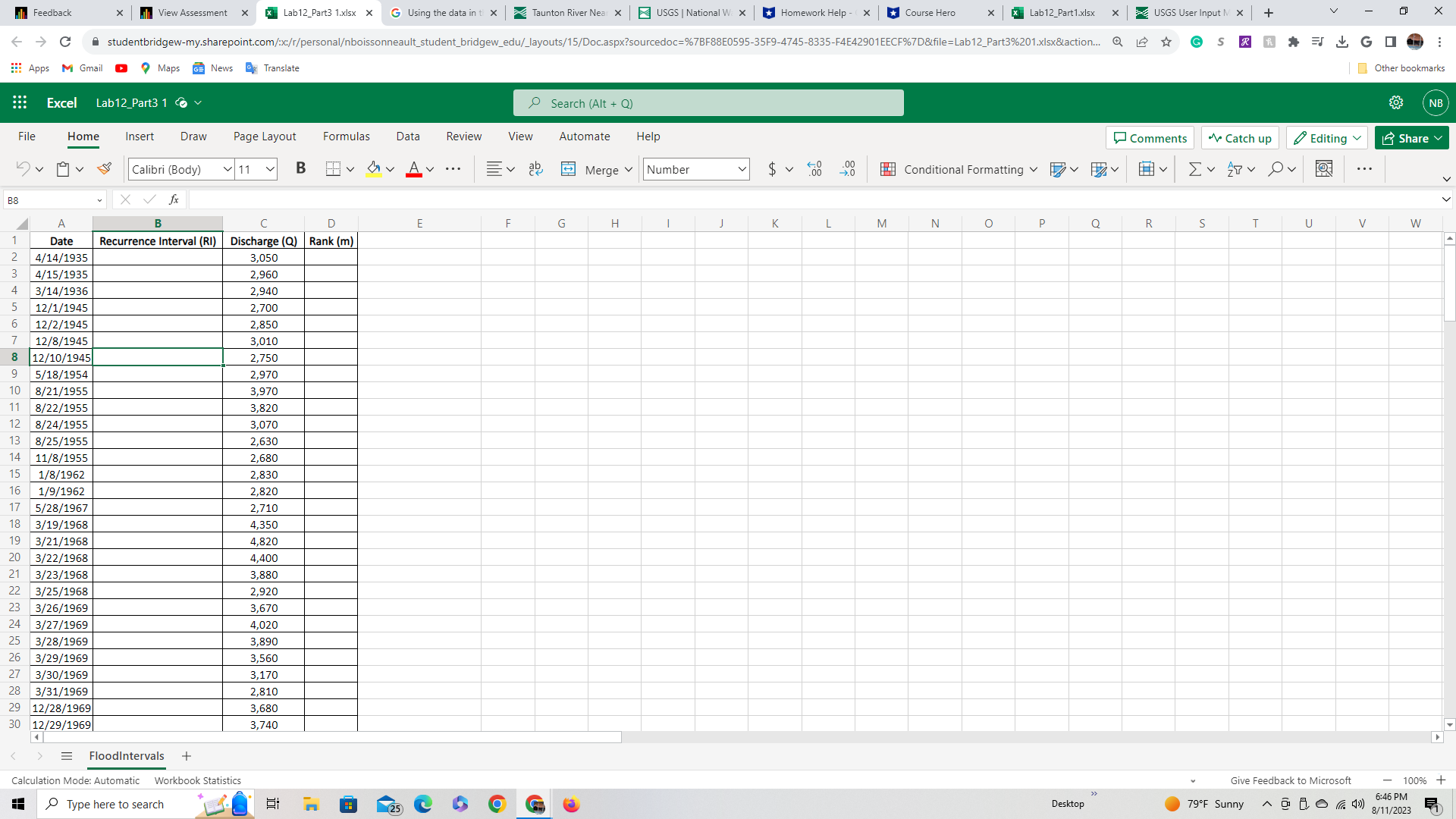This screenshot has width=1456, height=819.
Task: Toggle the Editing mode switcher
Action: click(x=1327, y=138)
